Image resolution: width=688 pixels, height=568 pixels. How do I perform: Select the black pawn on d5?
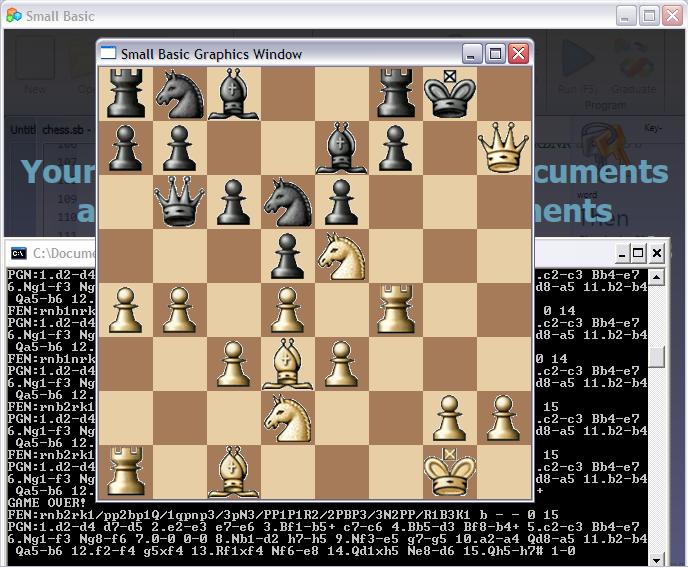pyautogui.click(x=288, y=256)
